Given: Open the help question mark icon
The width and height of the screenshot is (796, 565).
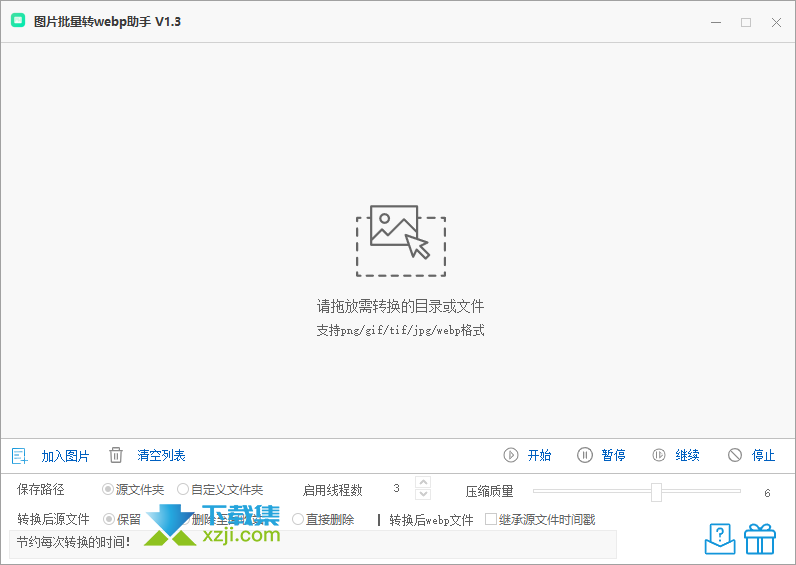Looking at the screenshot, I should click(720, 539).
